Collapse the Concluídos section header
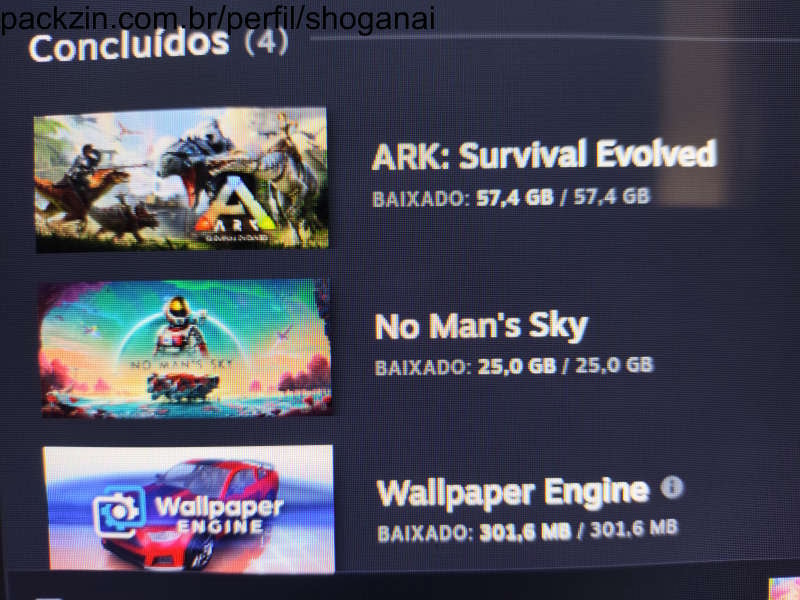 129,45
